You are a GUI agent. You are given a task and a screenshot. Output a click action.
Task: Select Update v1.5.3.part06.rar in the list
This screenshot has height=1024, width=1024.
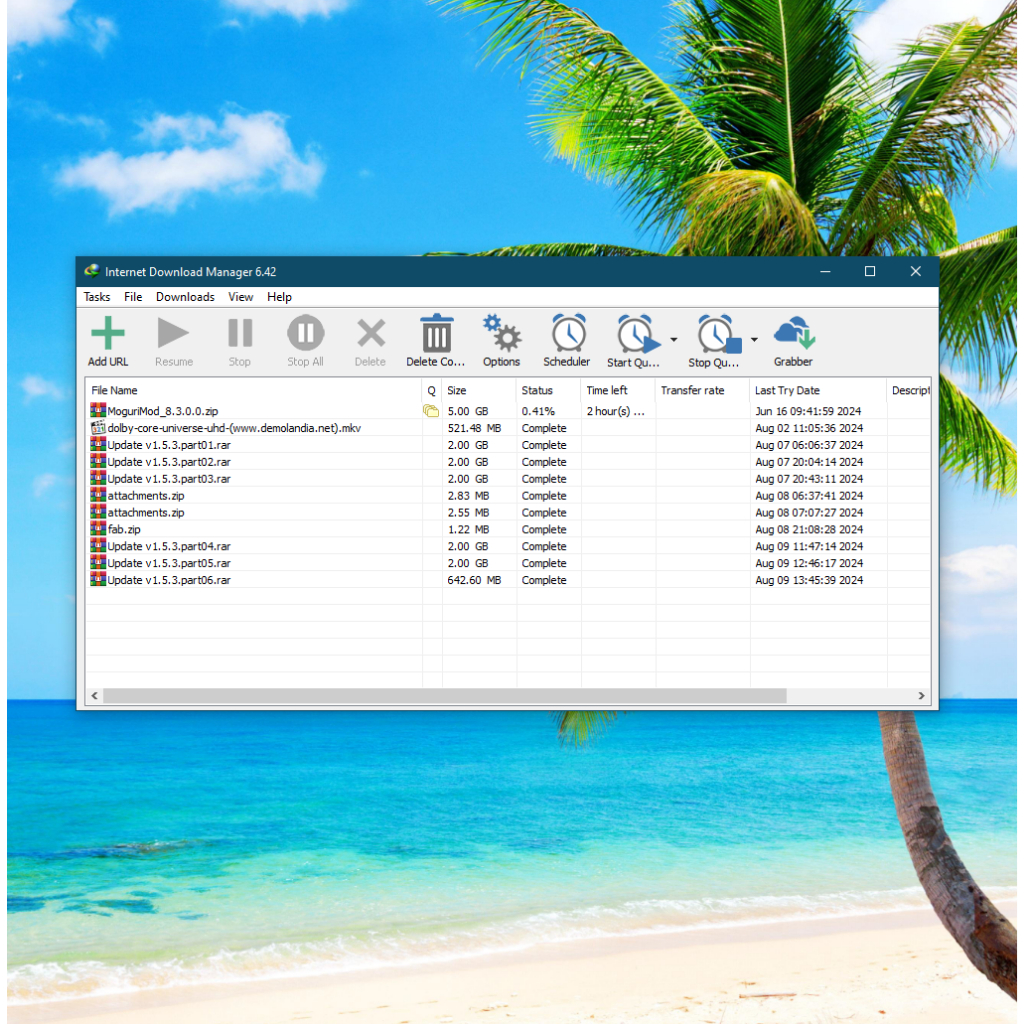169,580
